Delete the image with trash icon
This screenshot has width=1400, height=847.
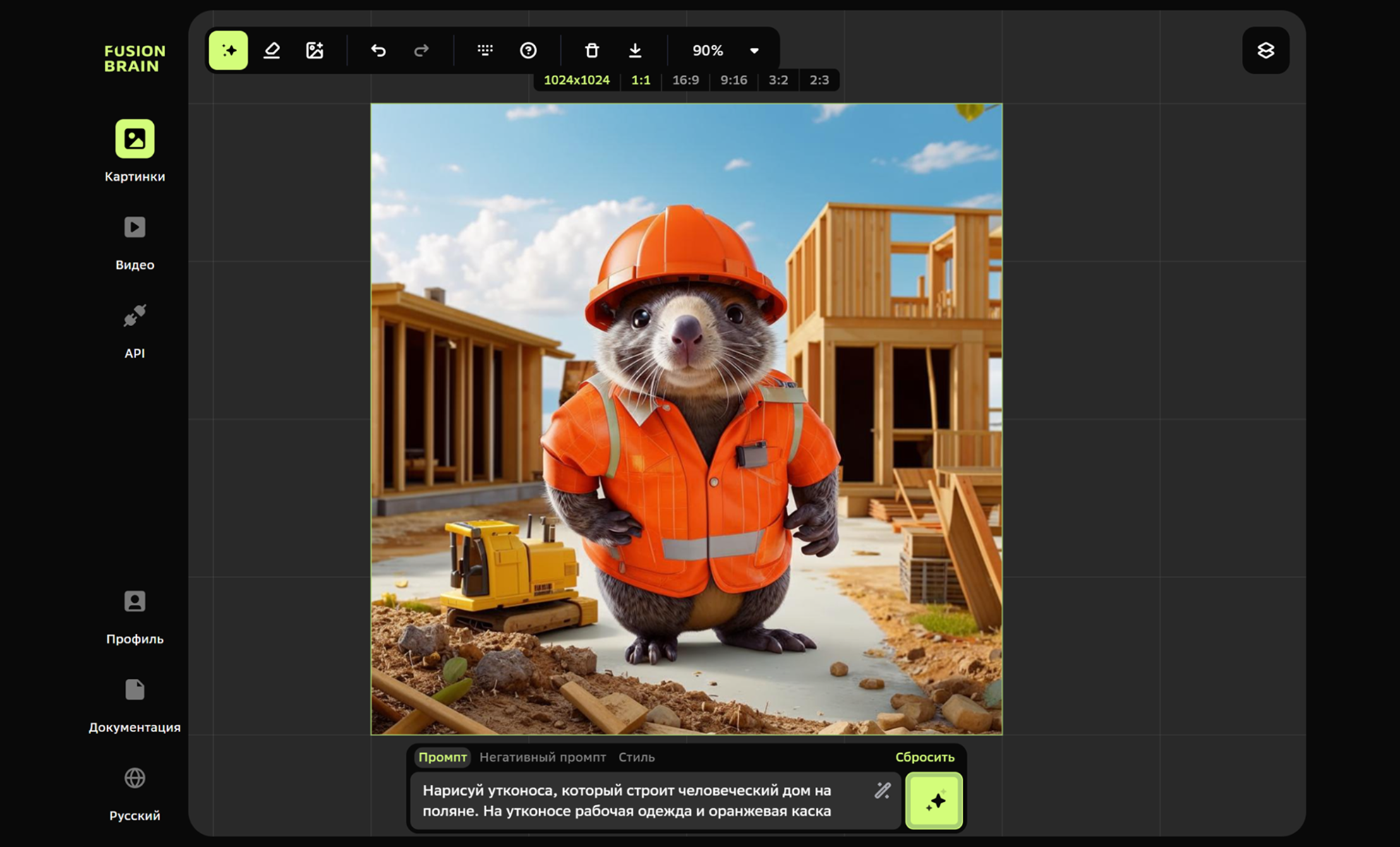tap(592, 50)
